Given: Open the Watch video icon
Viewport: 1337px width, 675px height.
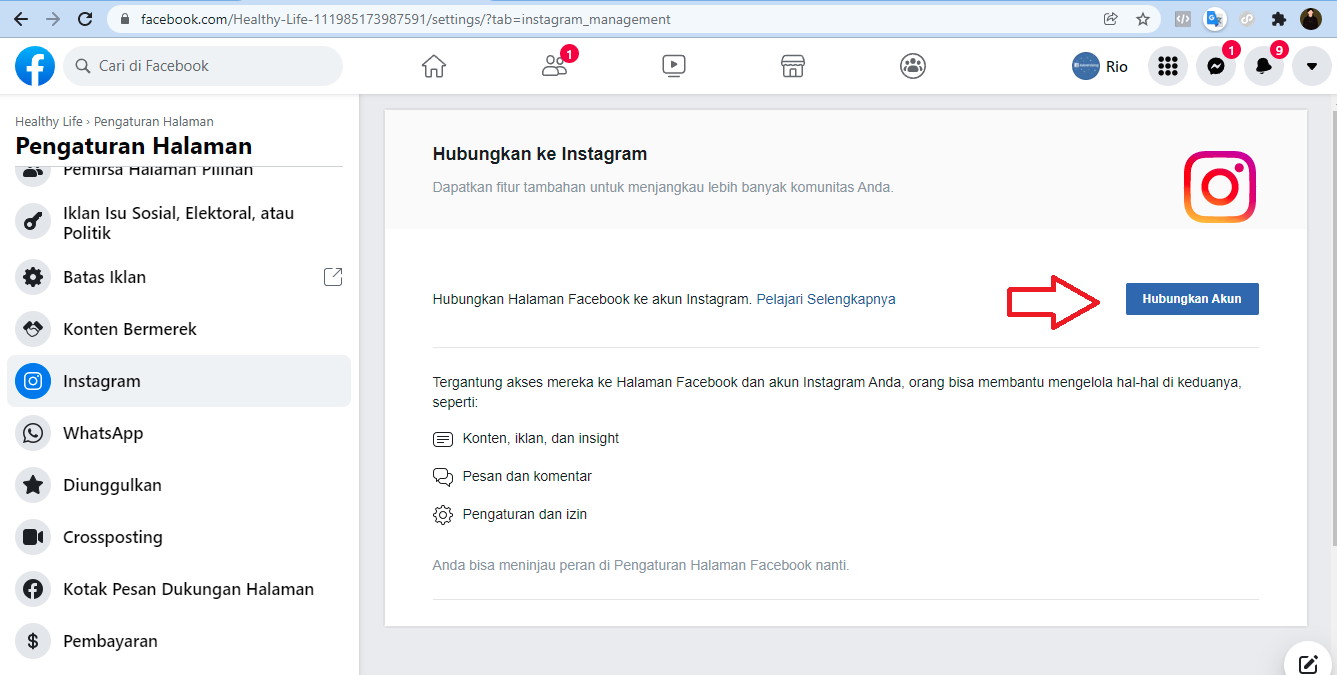Looking at the screenshot, I should 674,66.
